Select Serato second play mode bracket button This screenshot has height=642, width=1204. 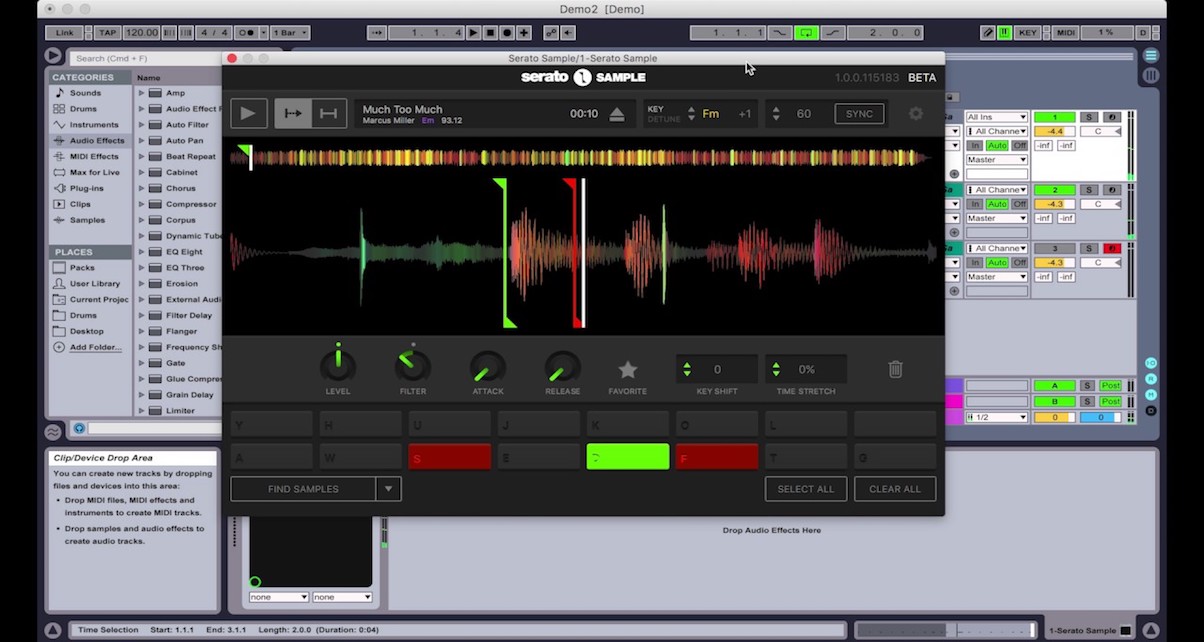point(329,113)
